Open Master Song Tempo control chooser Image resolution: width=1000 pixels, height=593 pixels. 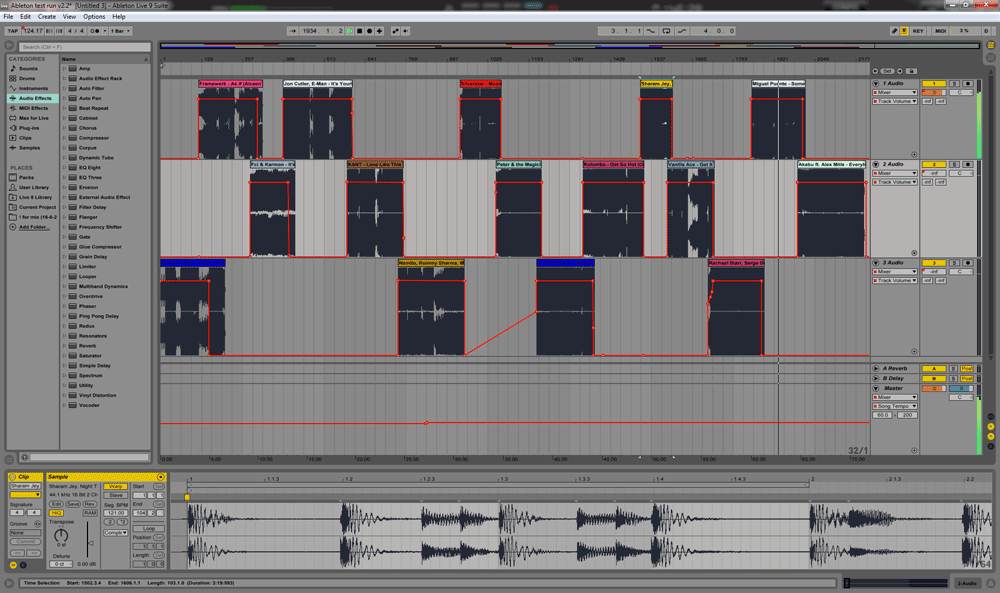tap(895, 406)
